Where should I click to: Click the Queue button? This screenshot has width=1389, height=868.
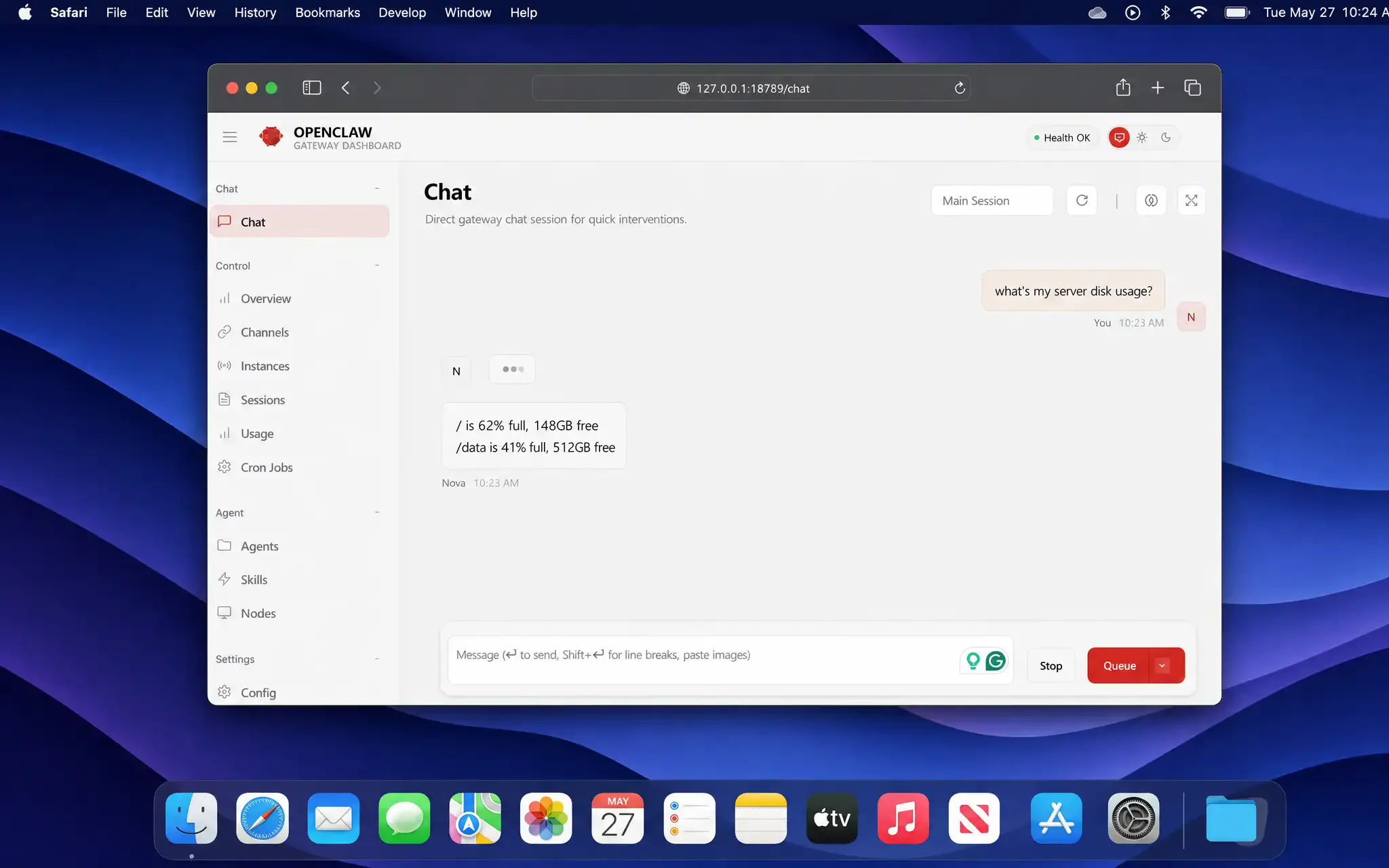coord(1119,666)
